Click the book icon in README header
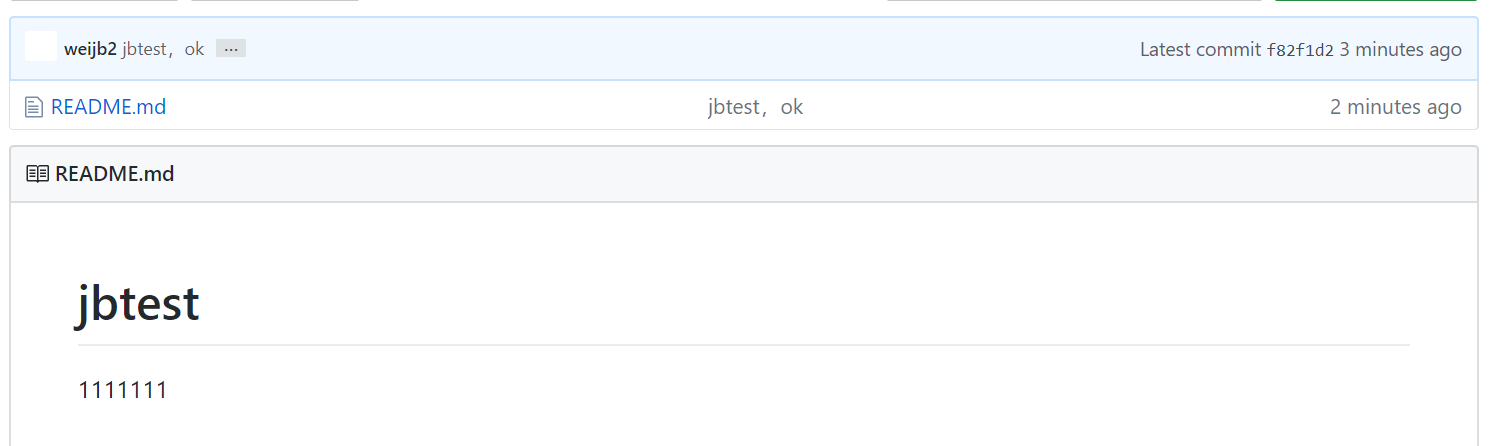This screenshot has width=1501, height=446. point(37,174)
